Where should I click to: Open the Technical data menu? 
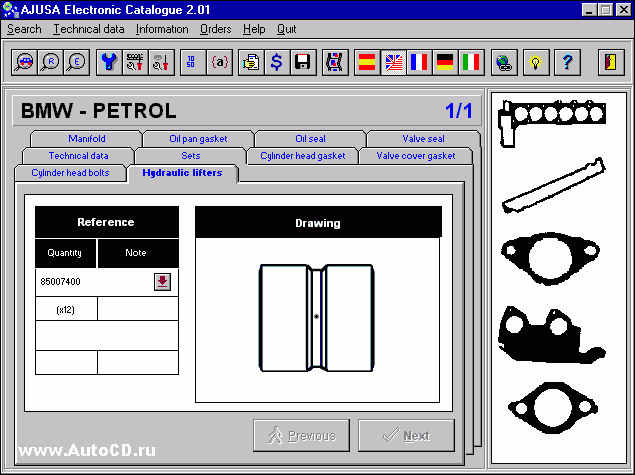pos(89,29)
